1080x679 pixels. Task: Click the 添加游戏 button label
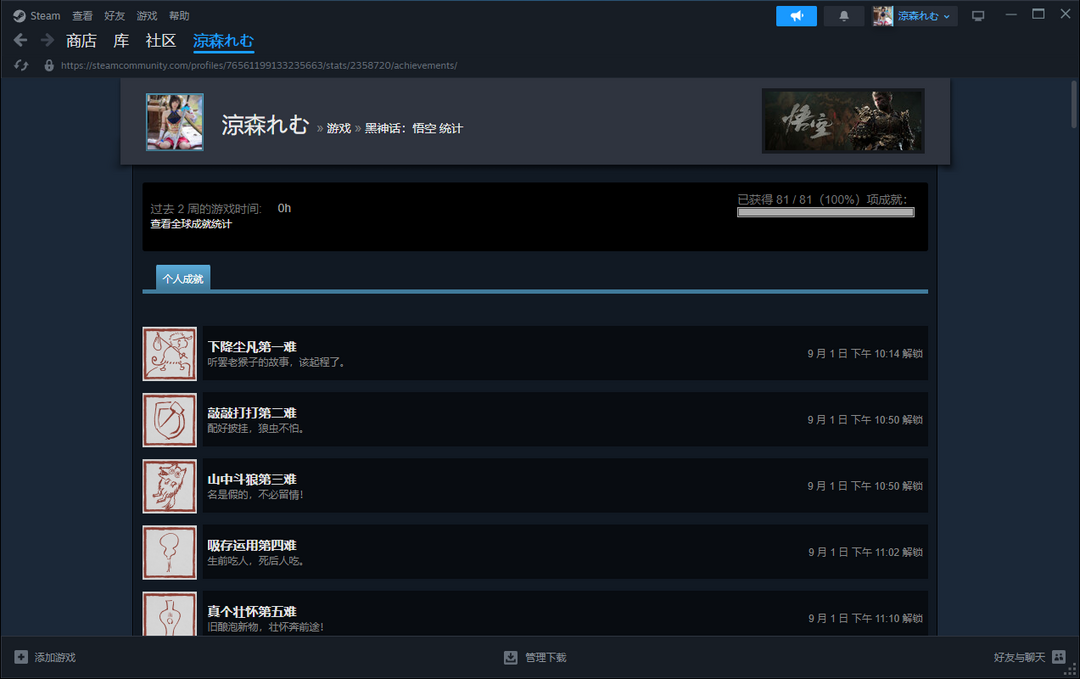click(x=55, y=657)
